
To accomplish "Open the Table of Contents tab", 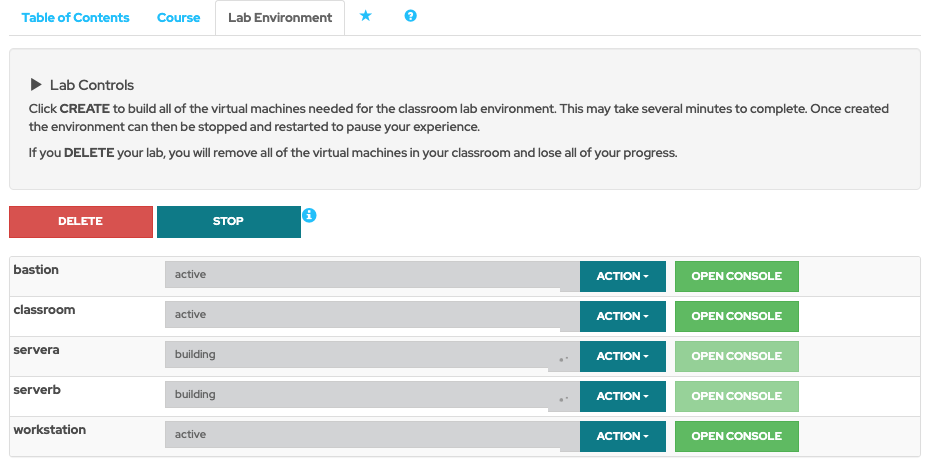I will tap(75, 18).
